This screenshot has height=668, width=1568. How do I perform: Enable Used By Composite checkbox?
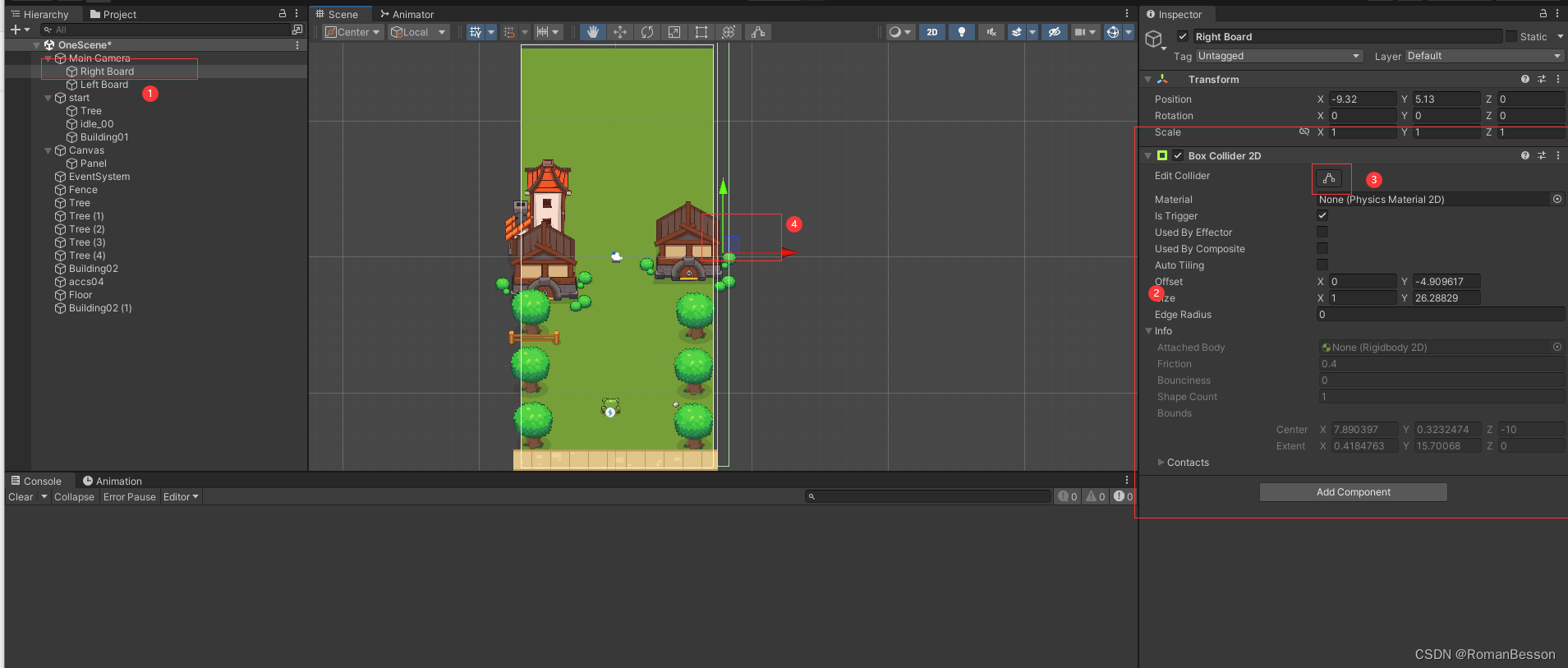1322,248
